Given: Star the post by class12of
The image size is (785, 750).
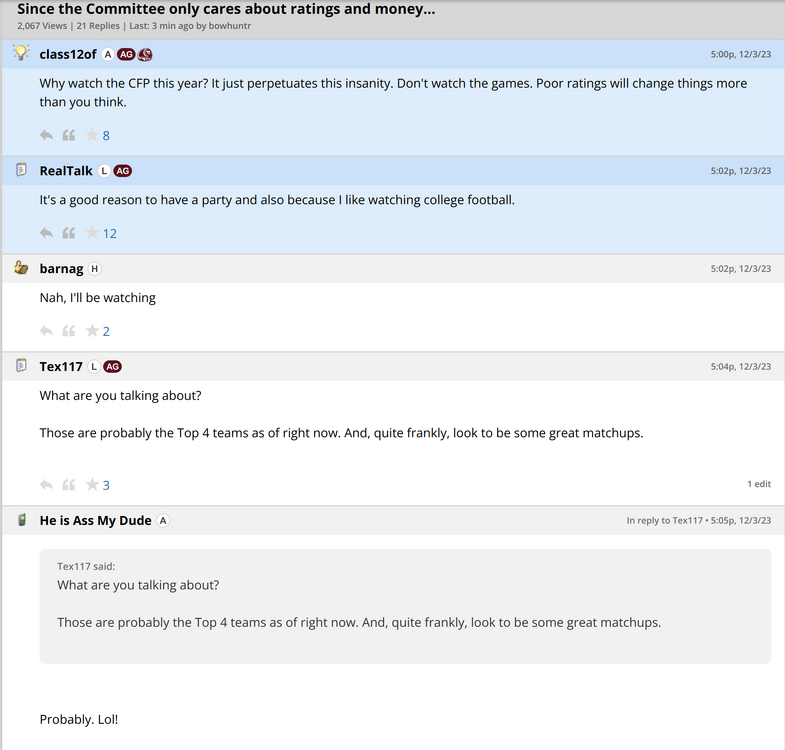Looking at the screenshot, I should point(92,135).
